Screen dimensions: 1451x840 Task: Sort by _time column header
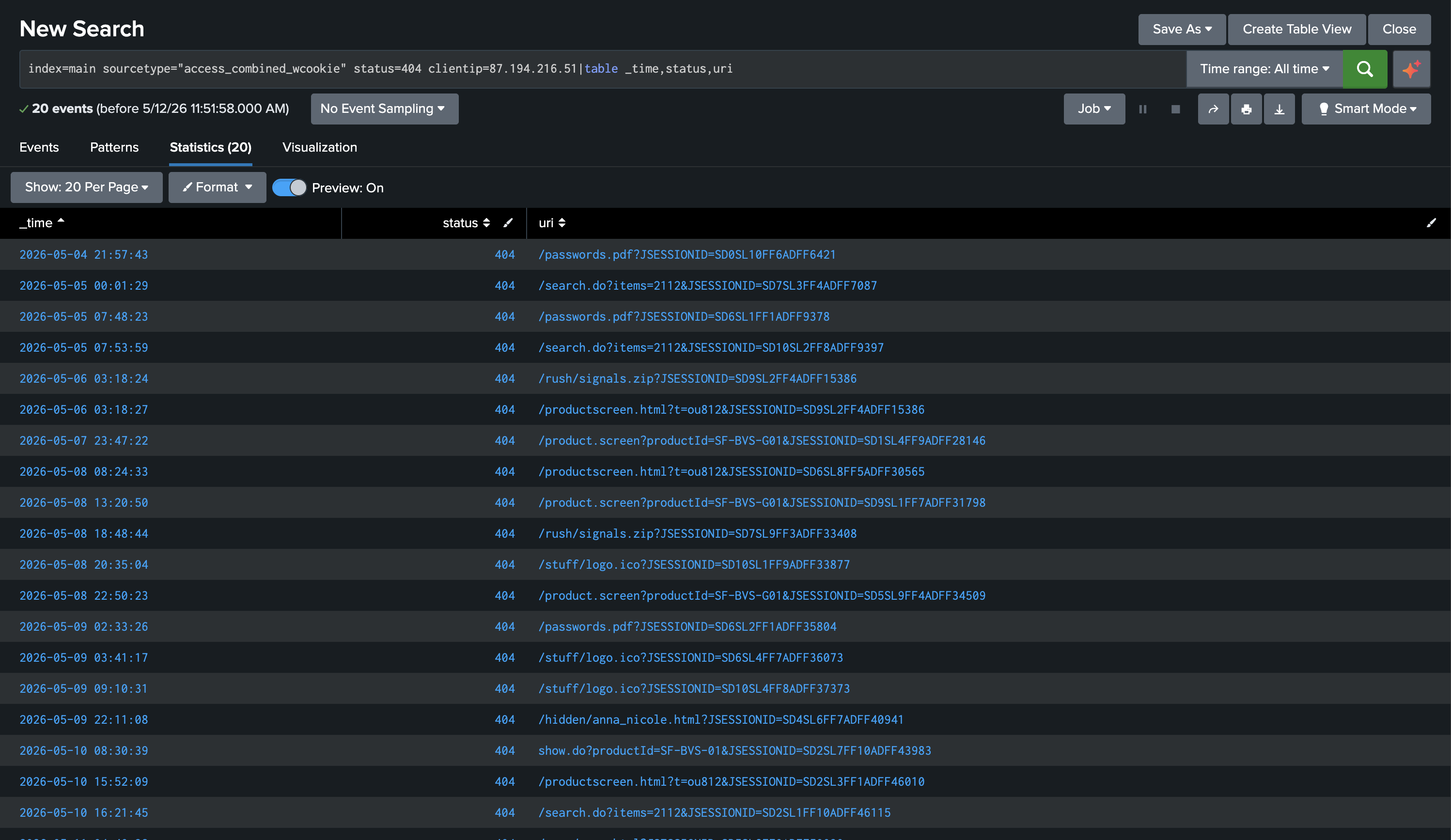pyautogui.click(x=42, y=223)
